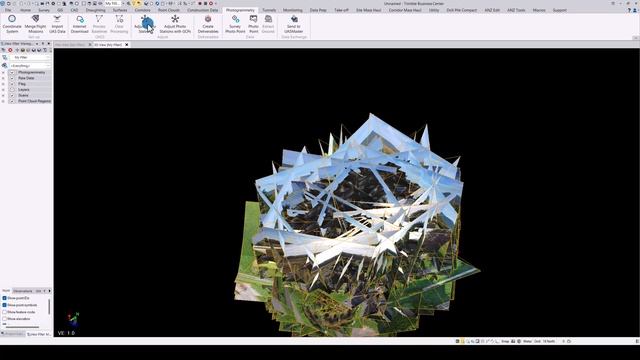Switch to the Macros ribbon tab

click(x=539, y=10)
